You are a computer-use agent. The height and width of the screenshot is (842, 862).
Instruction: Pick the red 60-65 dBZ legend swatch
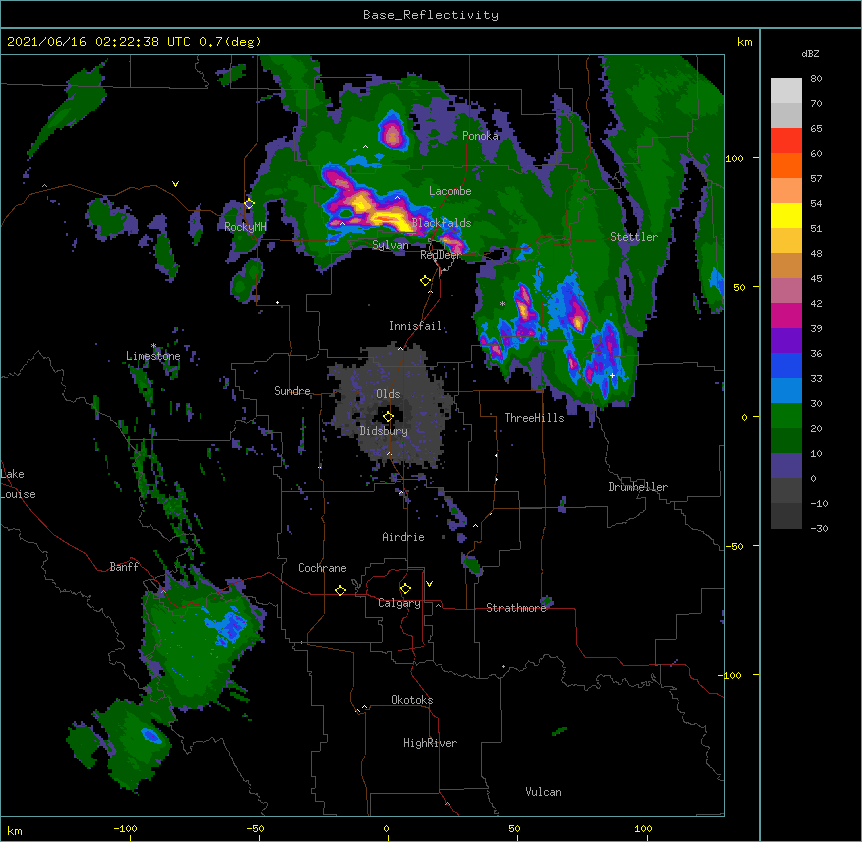[x=786, y=141]
